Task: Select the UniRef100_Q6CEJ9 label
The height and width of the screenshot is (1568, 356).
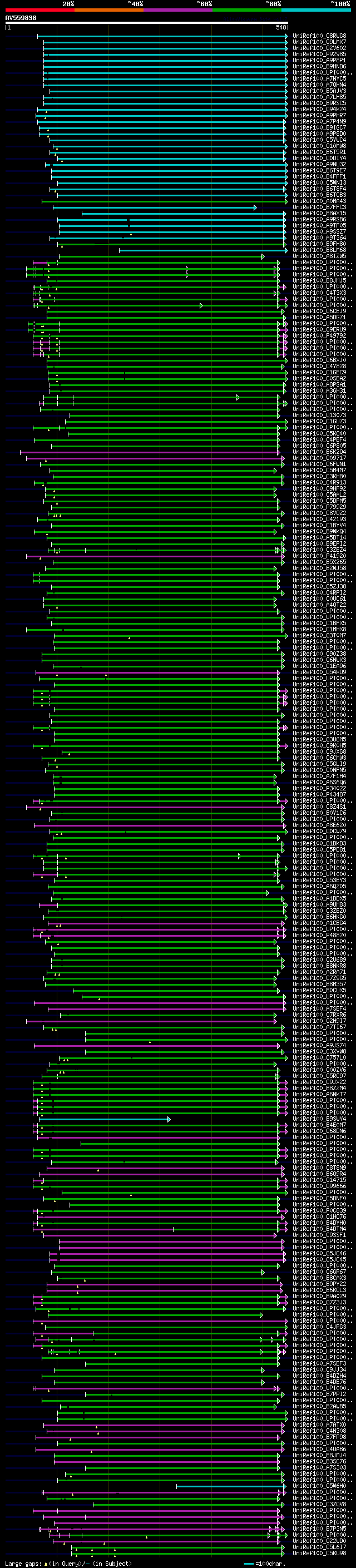Action: 319,311
